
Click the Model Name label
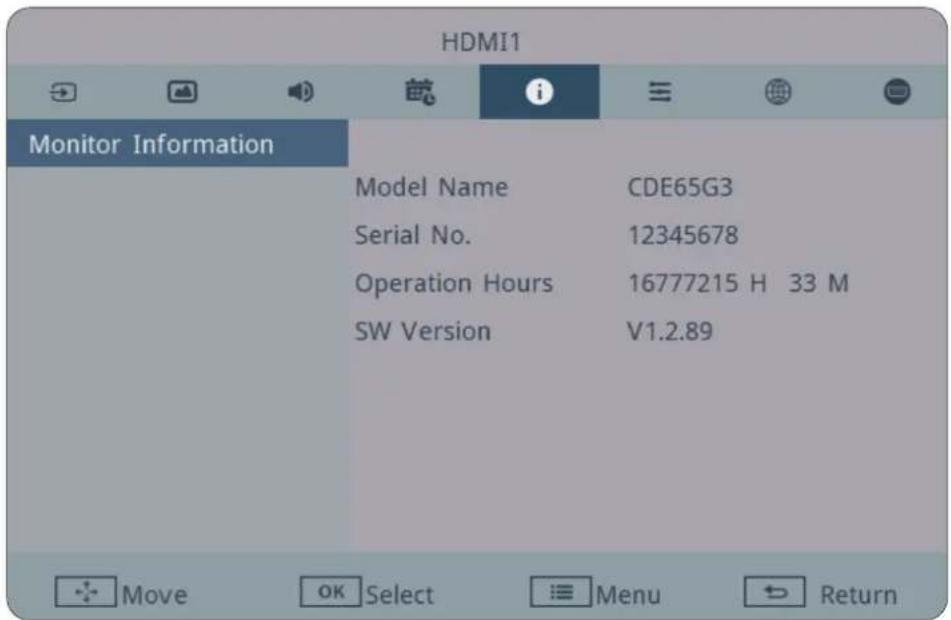click(431, 187)
